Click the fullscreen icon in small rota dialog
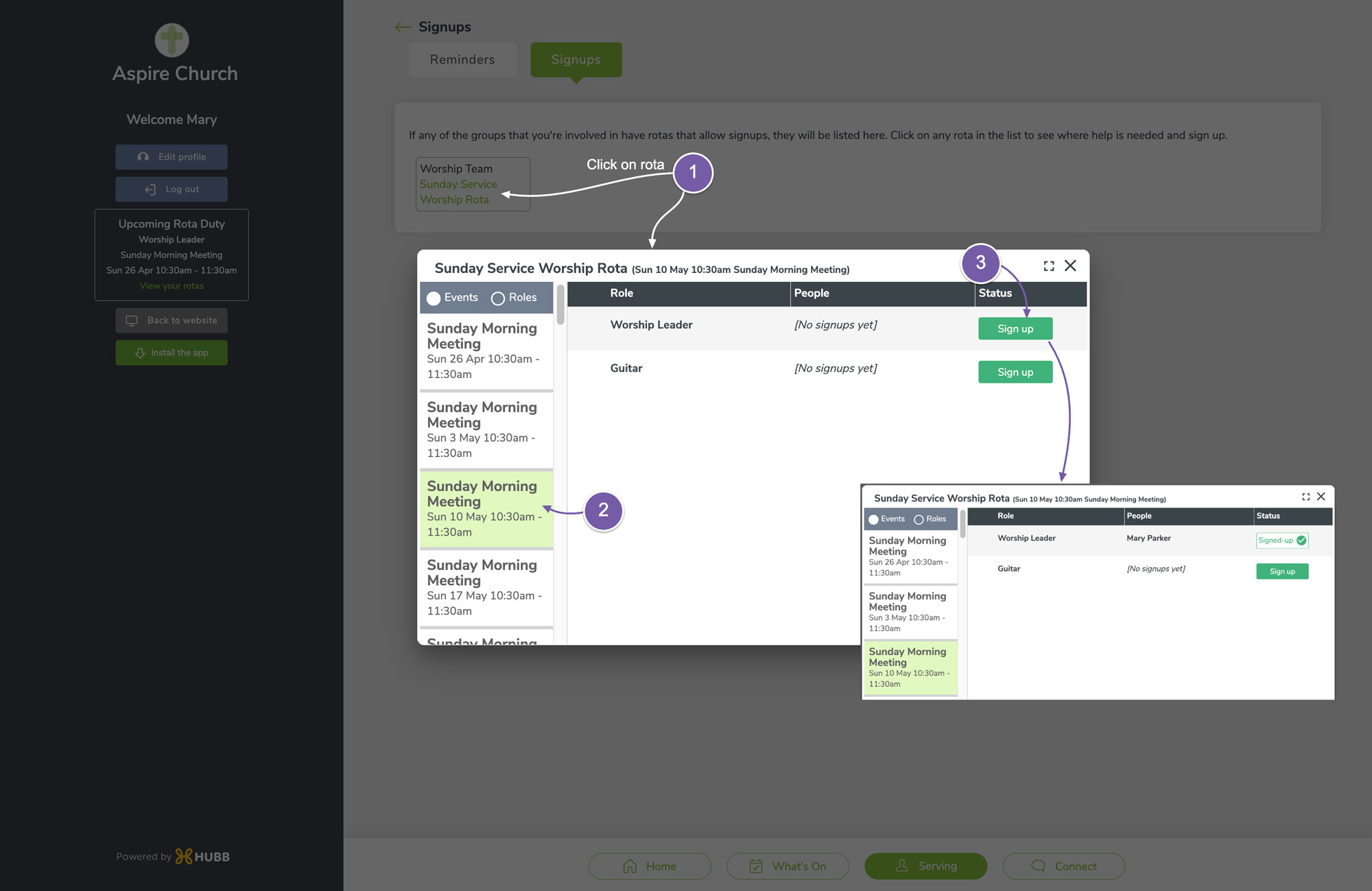Screen dimensions: 1372x891 [1305, 497]
